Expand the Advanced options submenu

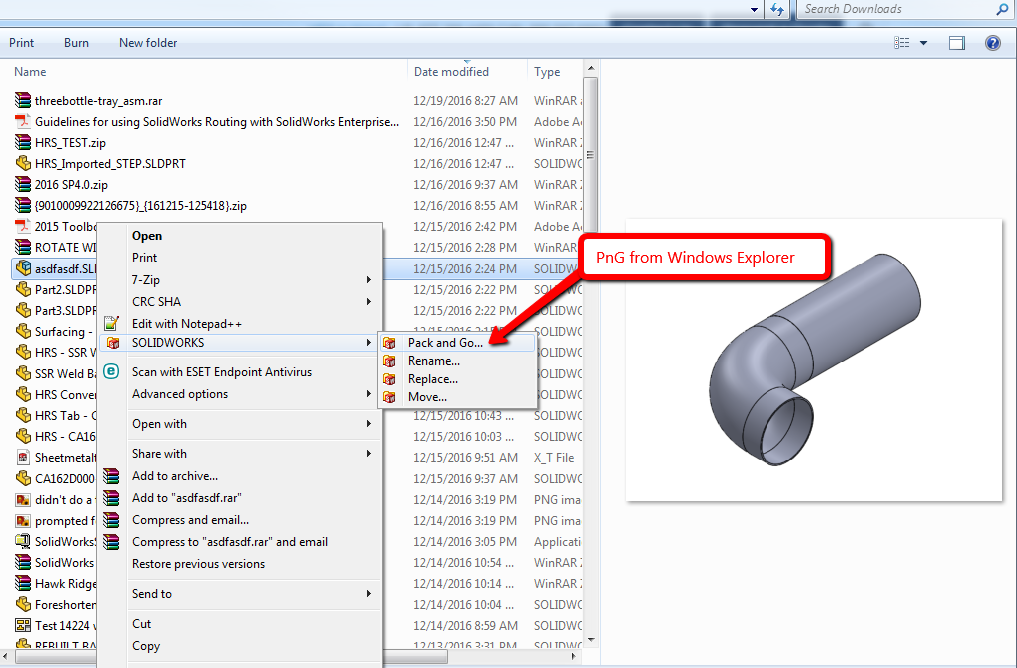tap(368, 394)
